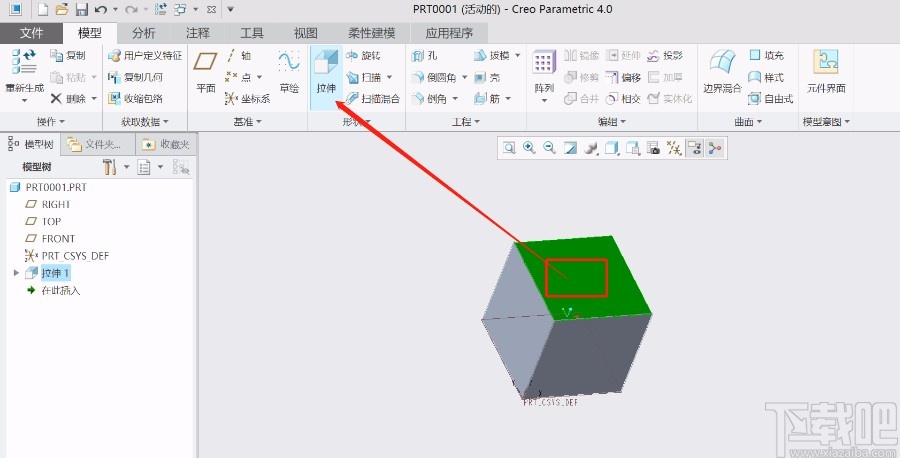The height and width of the screenshot is (458, 900).
Task: Switch to the 工具 ribbon tab
Action: [251, 33]
